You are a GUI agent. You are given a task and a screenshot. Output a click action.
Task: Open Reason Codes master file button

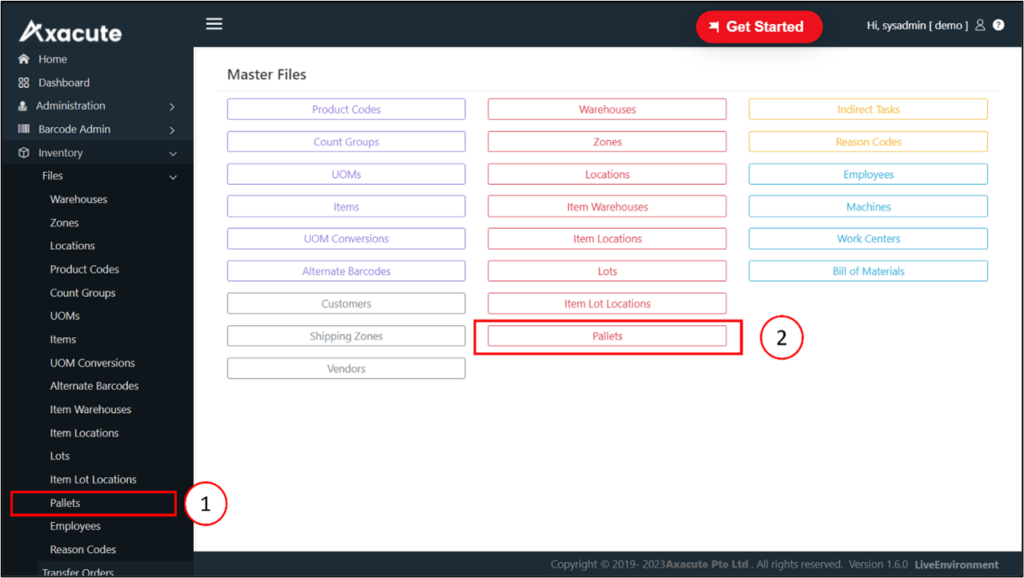pos(868,142)
